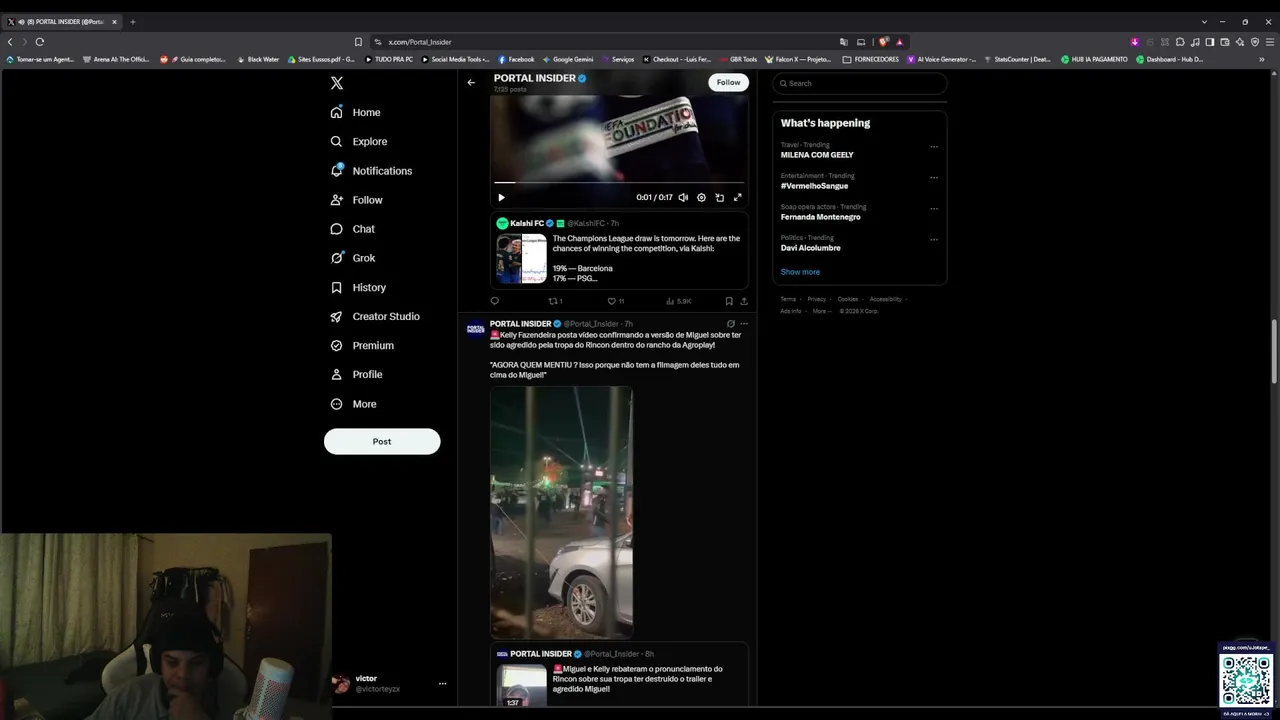Open the X logo home link

337,84
